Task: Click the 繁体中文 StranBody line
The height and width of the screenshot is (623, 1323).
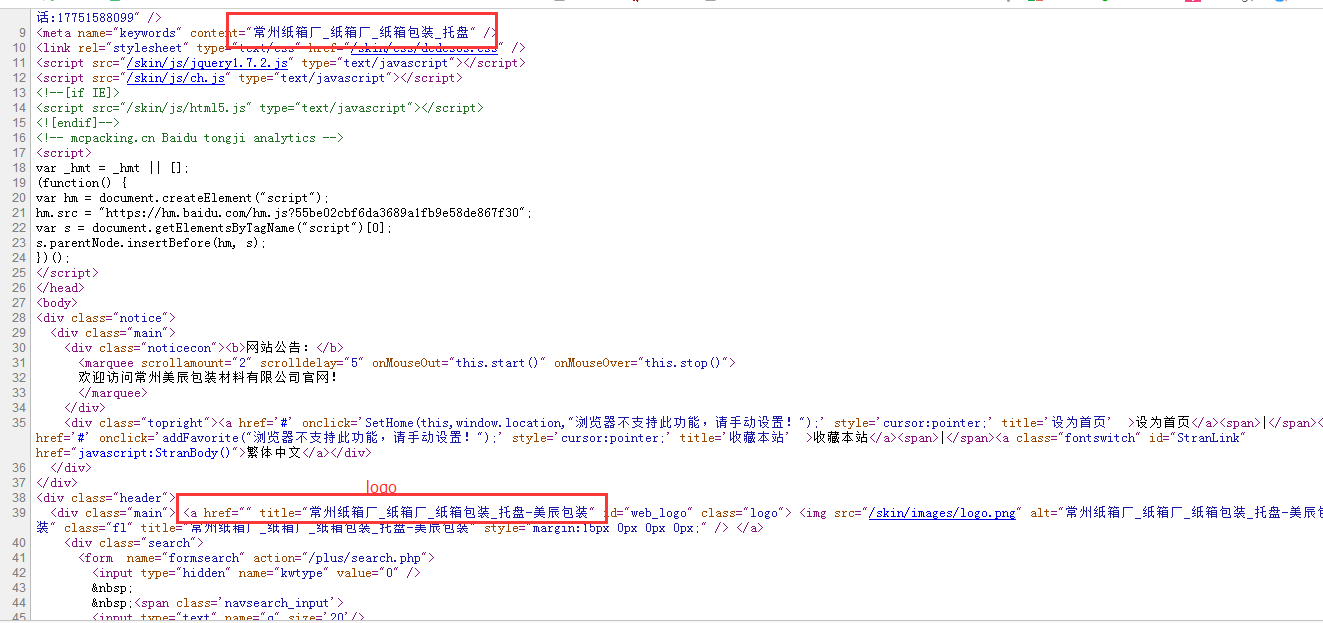Action: pos(206,452)
